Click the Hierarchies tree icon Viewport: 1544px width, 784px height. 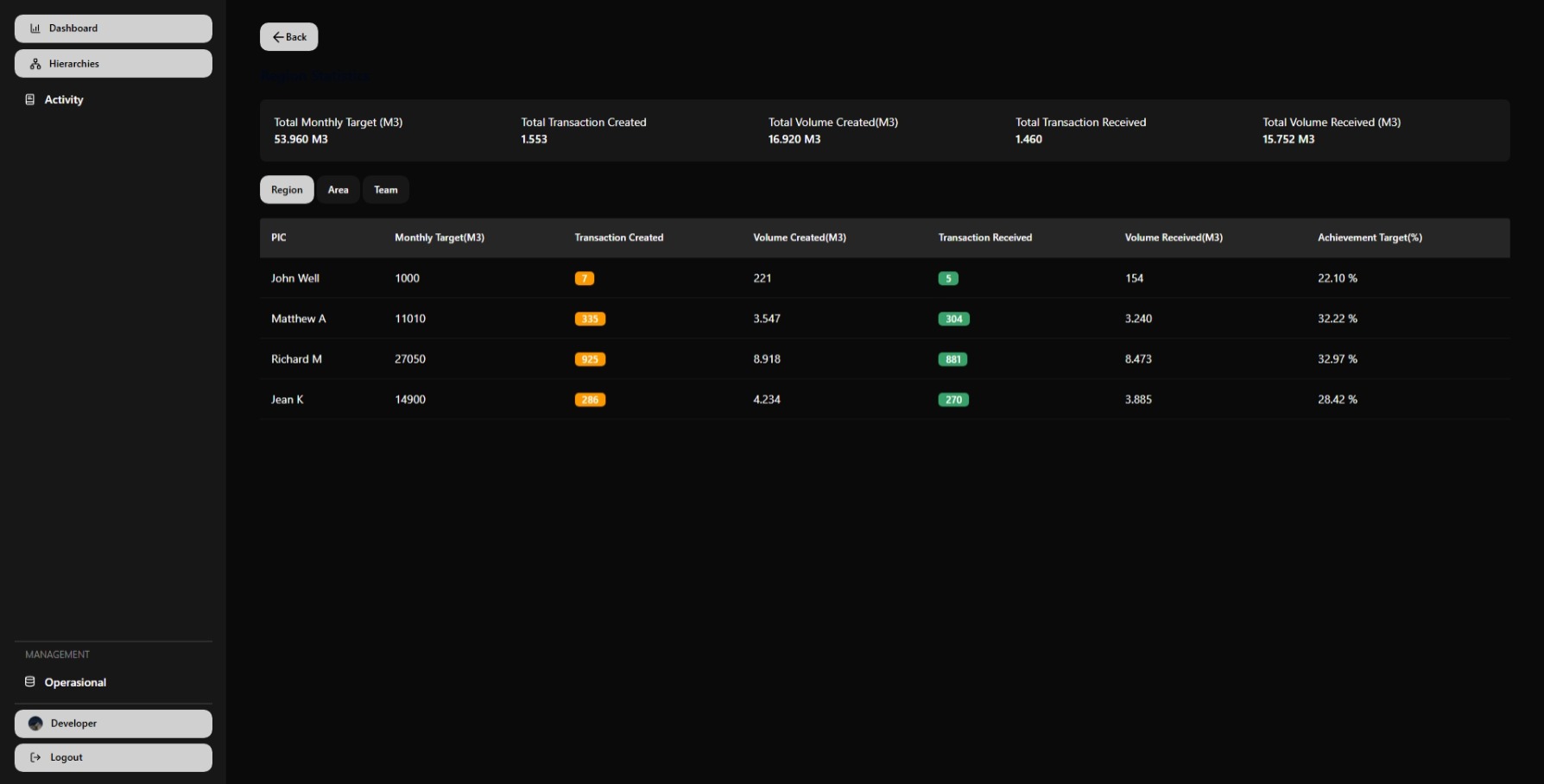(x=35, y=64)
